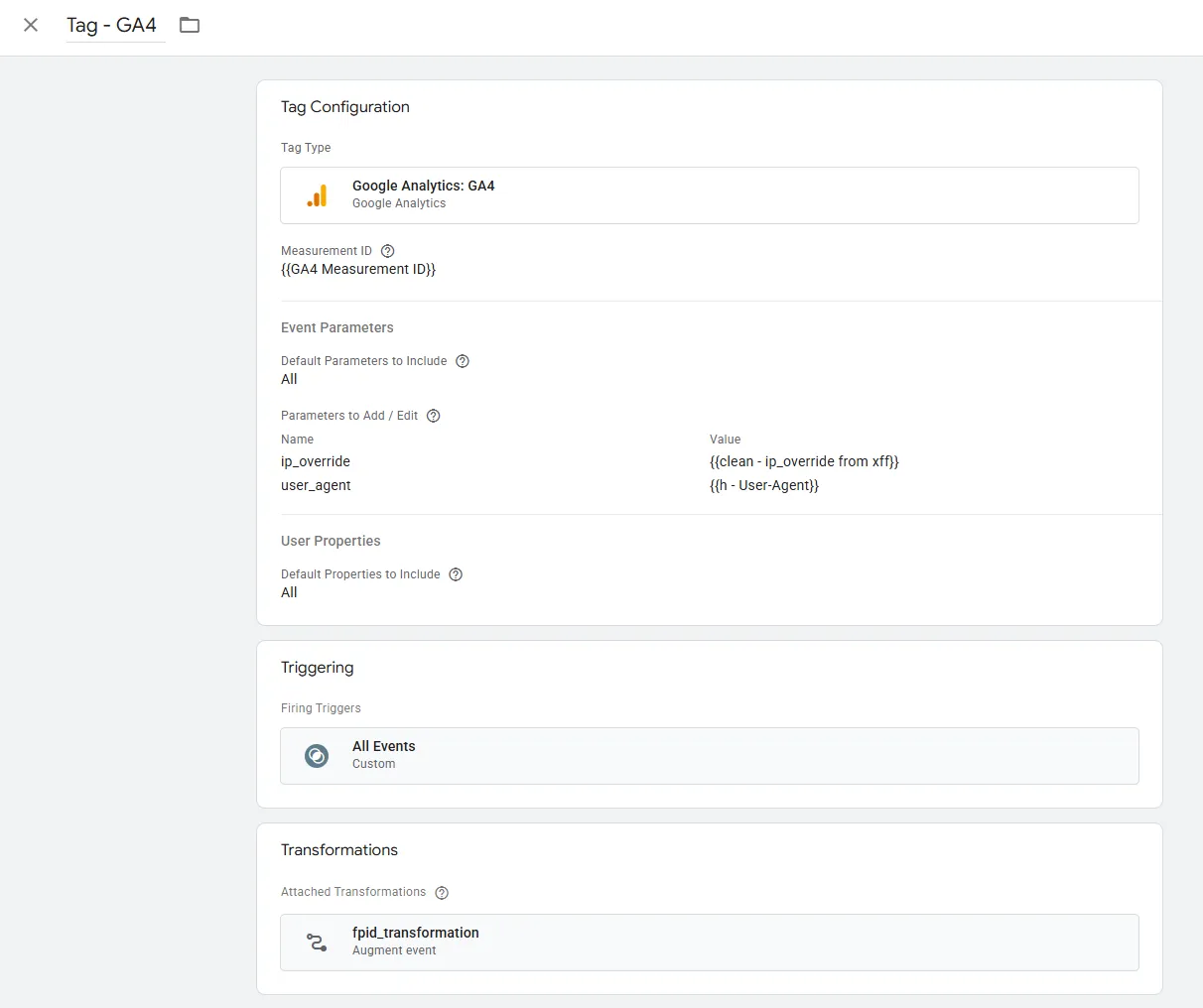Open the fpid_transformation transformation
1203x1008 pixels.
[710, 943]
